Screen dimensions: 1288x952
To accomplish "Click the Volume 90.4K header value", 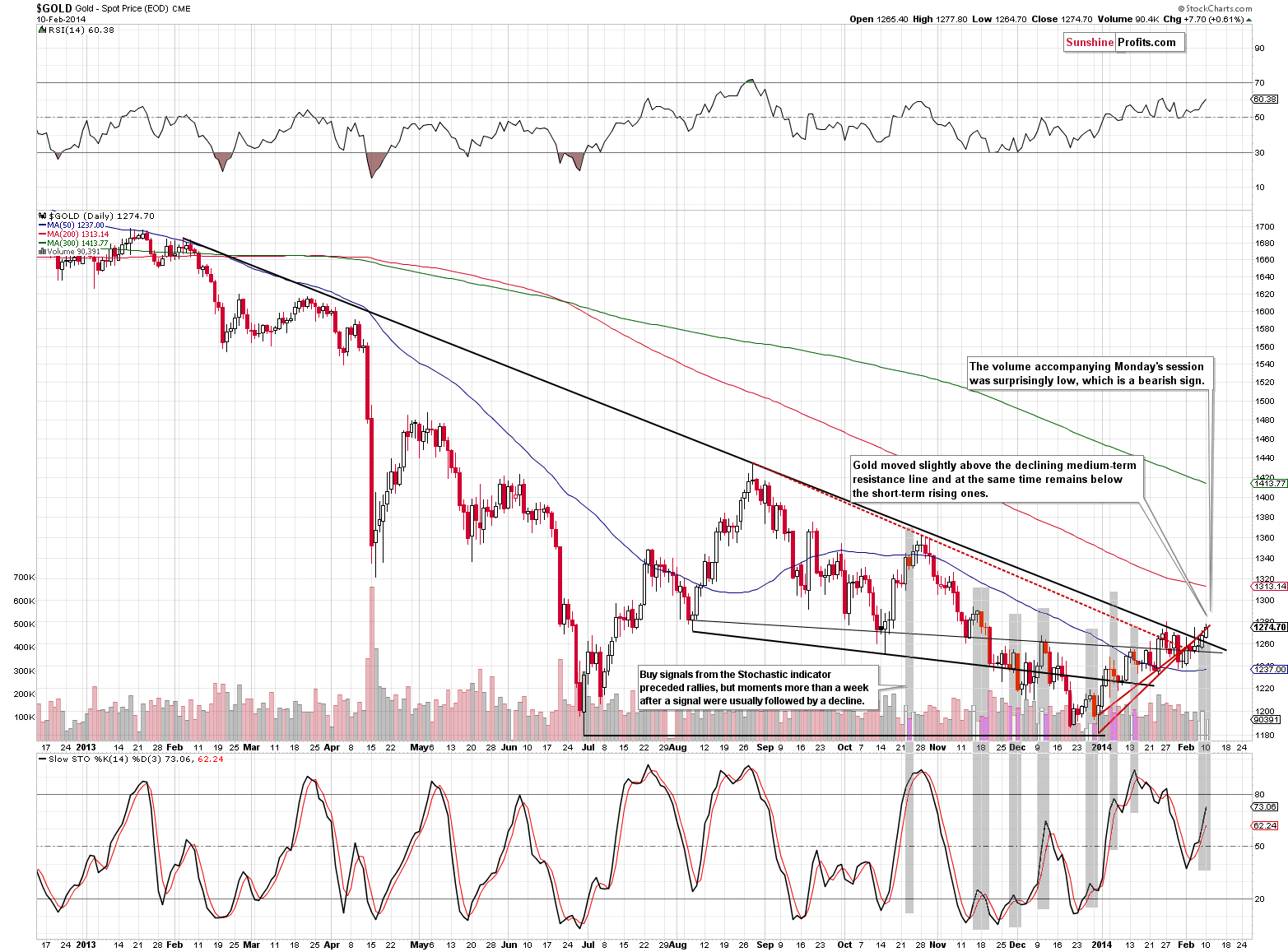I will coord(1128,19).
